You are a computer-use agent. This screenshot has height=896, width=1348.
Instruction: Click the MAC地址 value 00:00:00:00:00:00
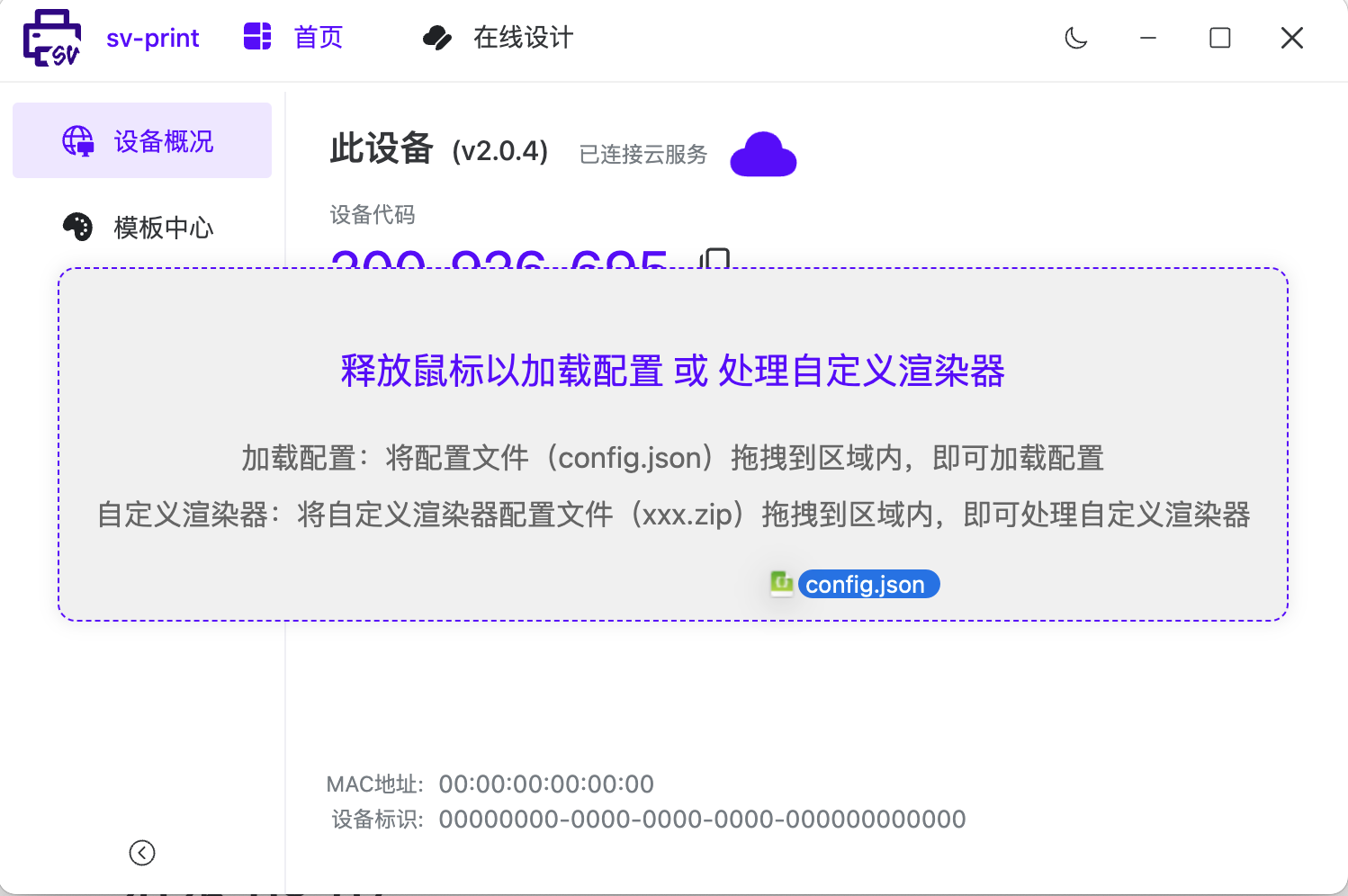point(546,784)
